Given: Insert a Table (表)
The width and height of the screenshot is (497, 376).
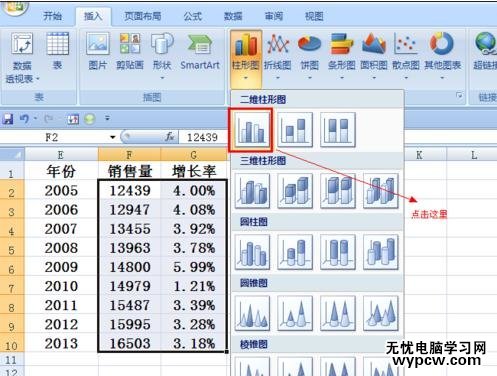Looking at the screenshot, I should (x=58, y=51).
